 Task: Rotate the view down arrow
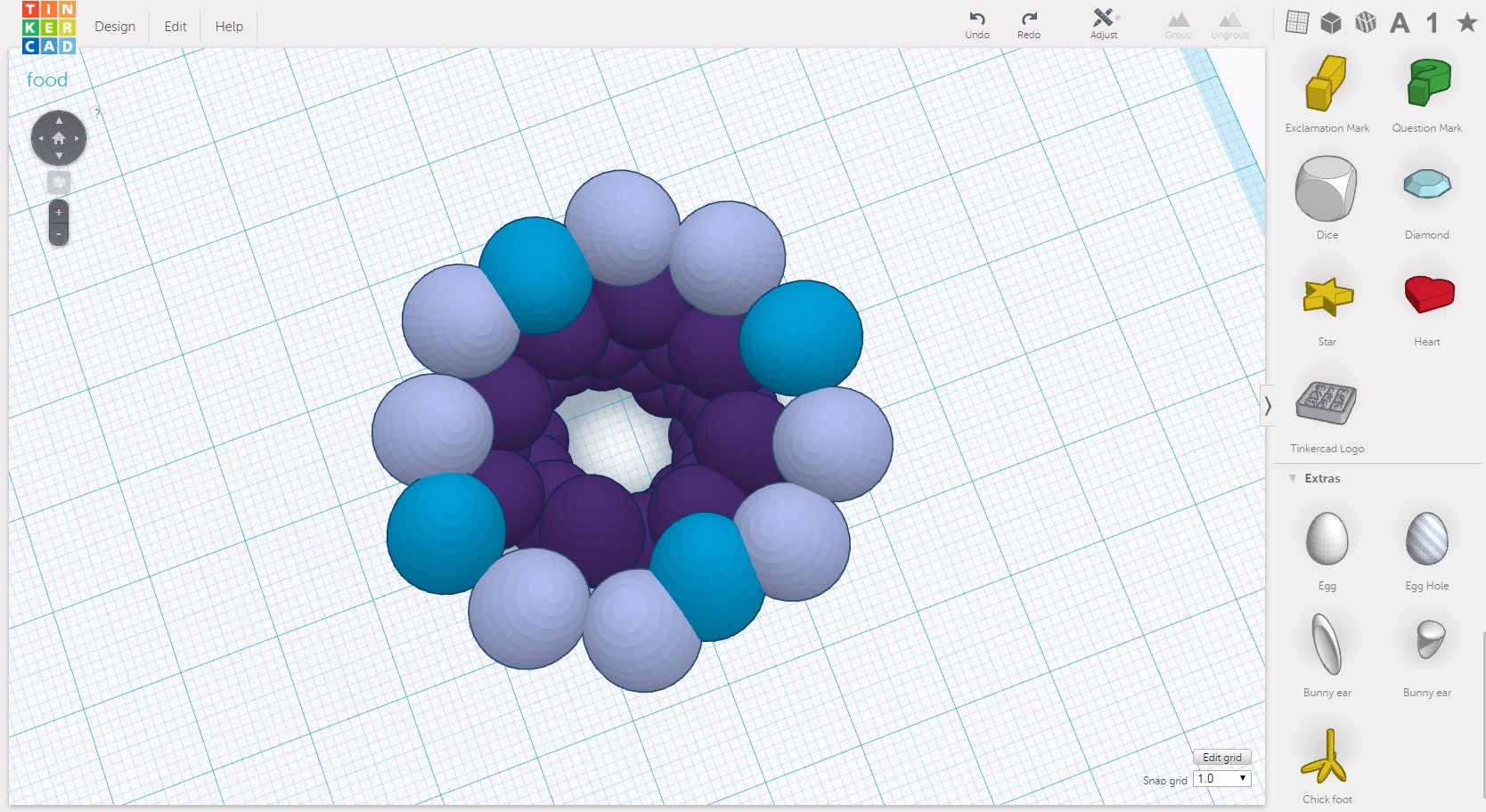click(59, 156)
